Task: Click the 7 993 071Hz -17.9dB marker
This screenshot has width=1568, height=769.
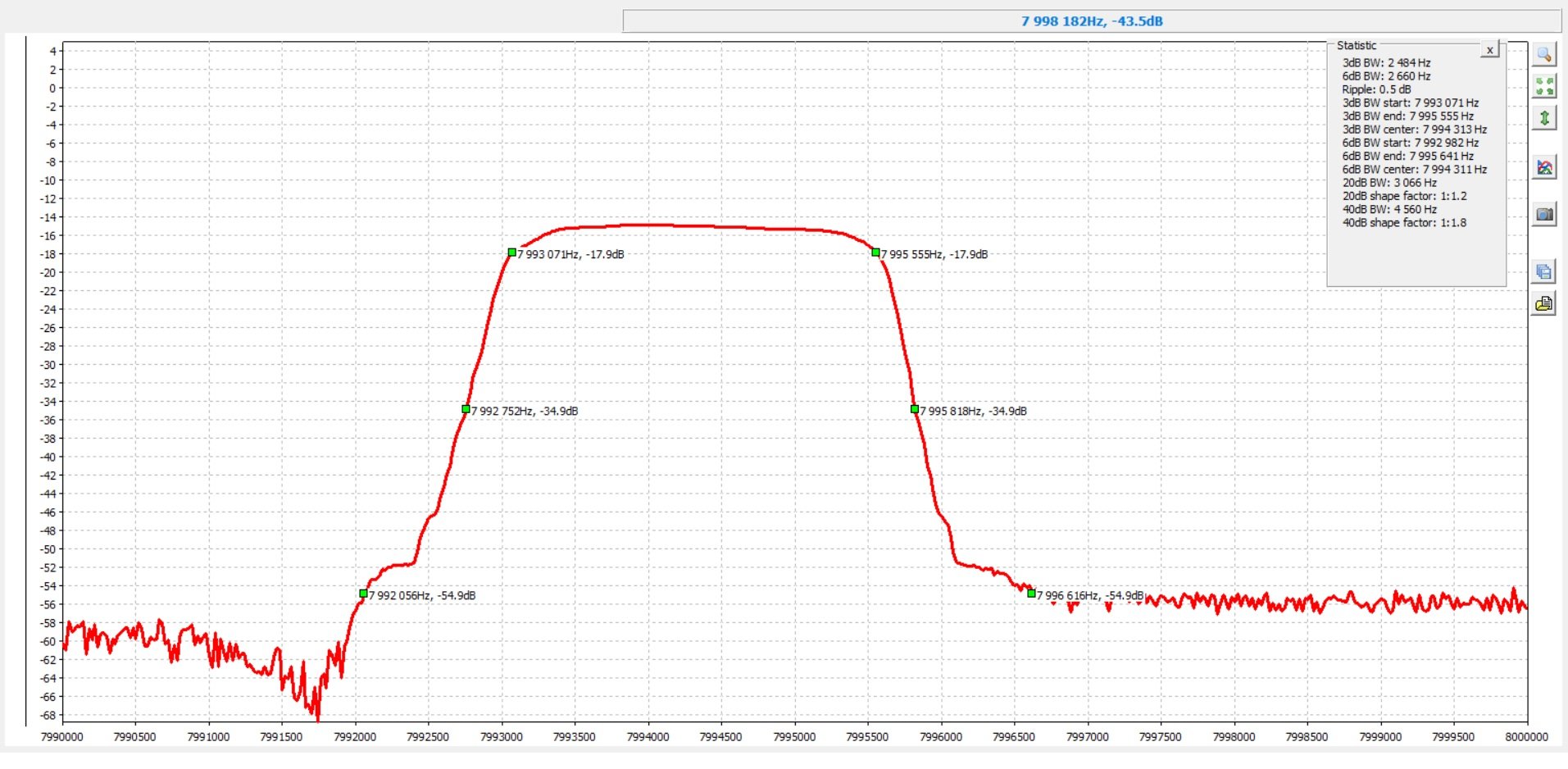Action: 511,253
